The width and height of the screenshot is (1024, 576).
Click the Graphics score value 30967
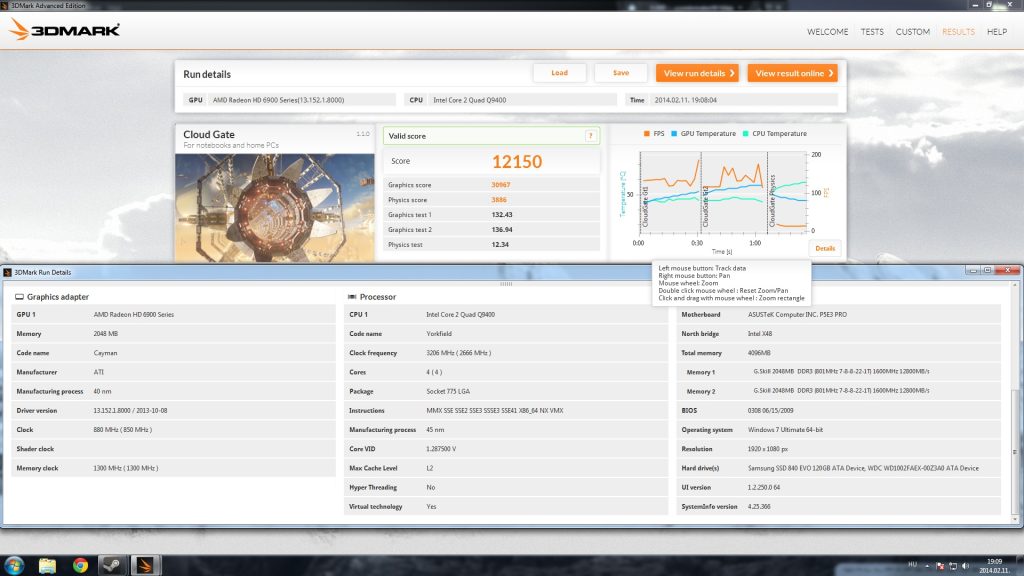[500, 185]
